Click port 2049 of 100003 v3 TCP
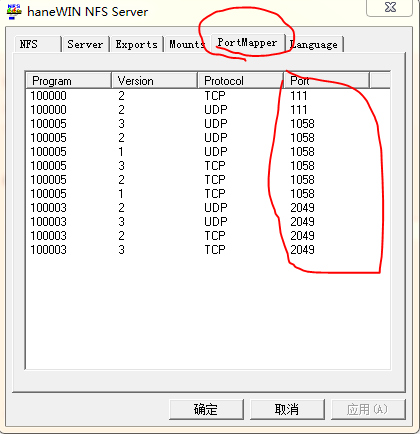Image resolution: width=420 pixels, height=434 pixels. click(302, 250)
